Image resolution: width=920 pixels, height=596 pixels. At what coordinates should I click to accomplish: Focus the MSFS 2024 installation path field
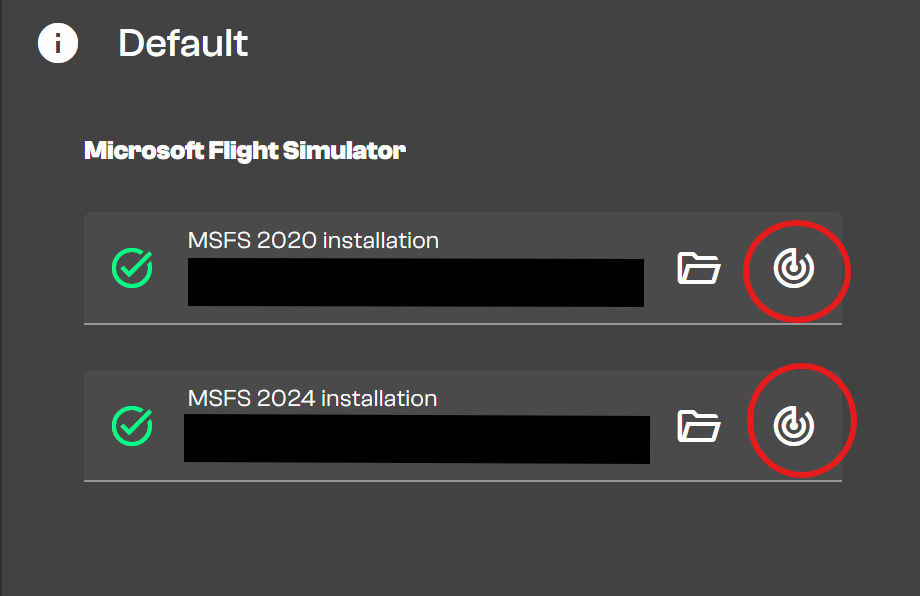tap(416, 439)
